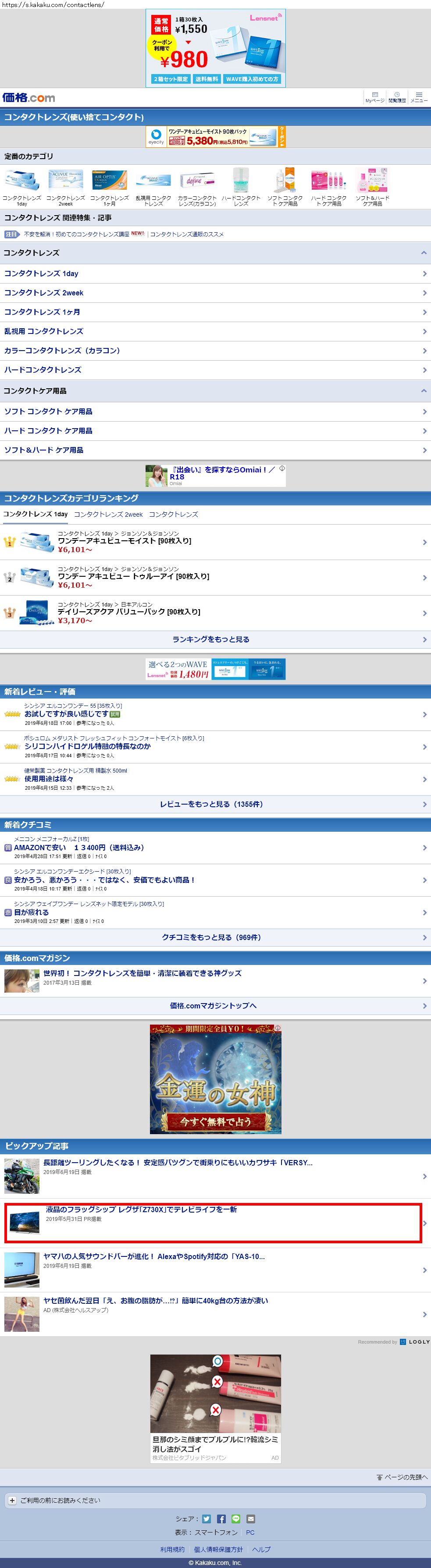The image size is (431, 1568).
Task: Open rank 1 ワンデーアキュビューモイスト [90枚入り]
Action: pyautogui.click(x=216, y=542)
